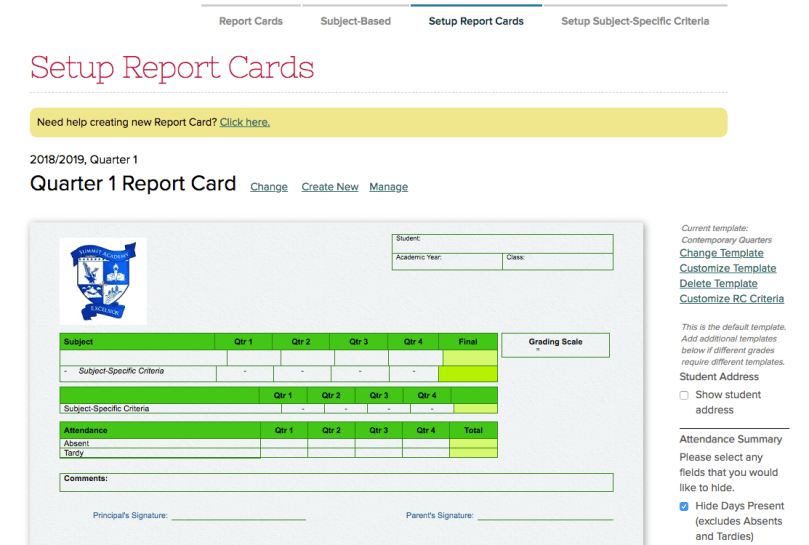Image resolution: width=809 pixels, height=545 pixels.
Task: Click the Subject header in the grades table
Action: click(x=137, y=342)
